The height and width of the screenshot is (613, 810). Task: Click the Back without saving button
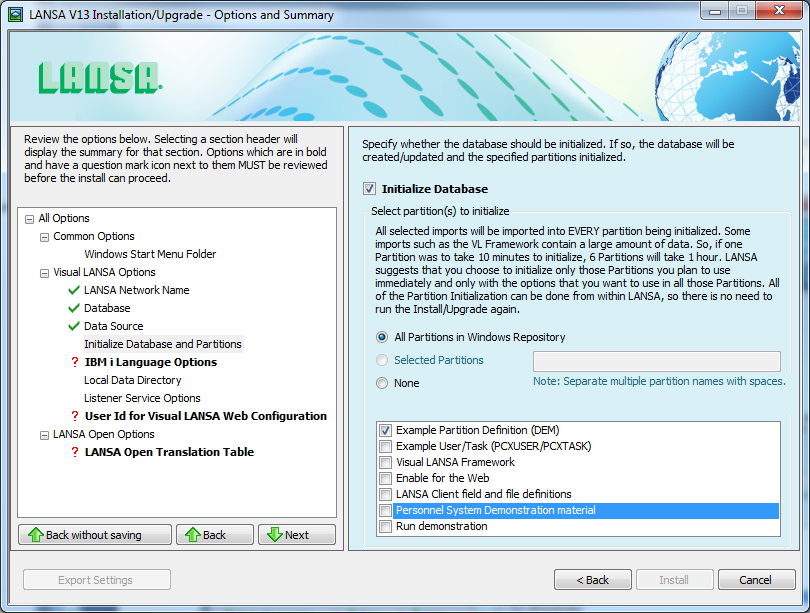click(95, 535)
